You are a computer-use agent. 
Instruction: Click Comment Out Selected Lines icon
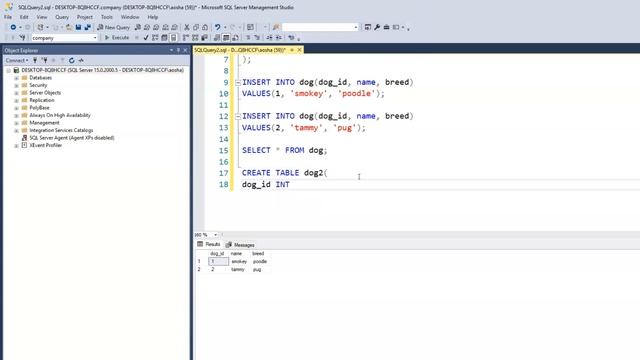click(248, 38)
